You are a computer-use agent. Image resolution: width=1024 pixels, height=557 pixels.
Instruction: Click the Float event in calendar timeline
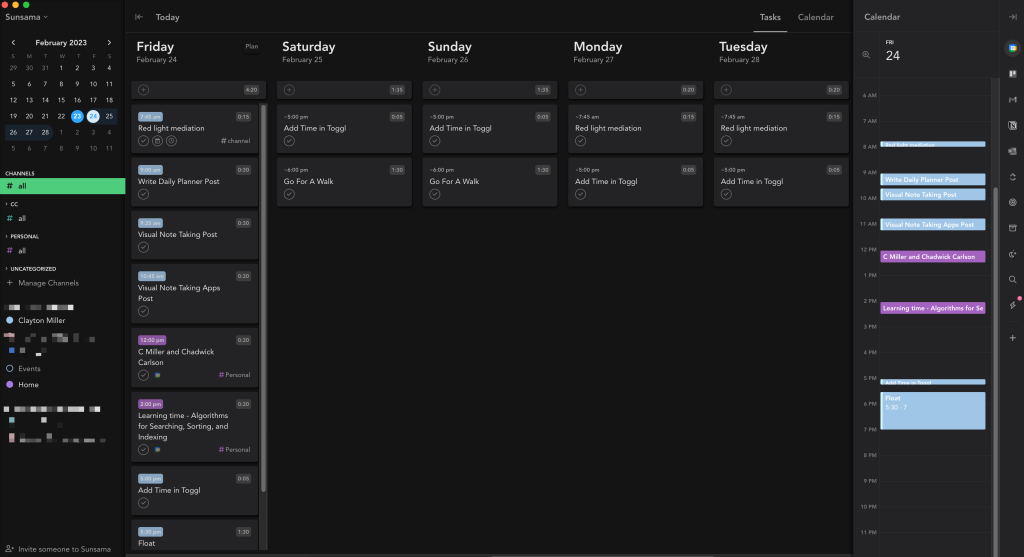coord(933,410)
